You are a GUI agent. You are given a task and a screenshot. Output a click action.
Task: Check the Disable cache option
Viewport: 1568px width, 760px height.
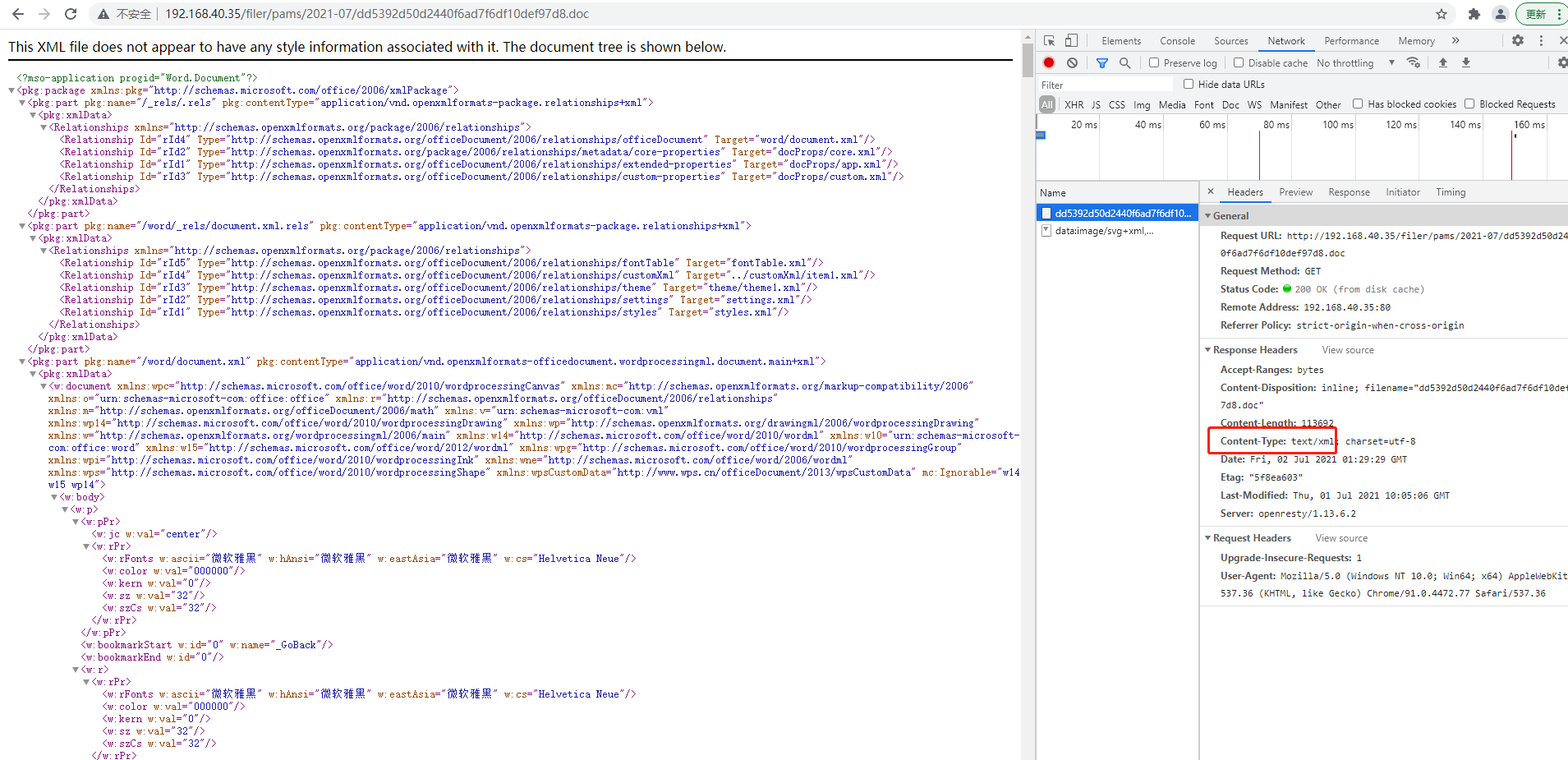[x=1239, y=62]
